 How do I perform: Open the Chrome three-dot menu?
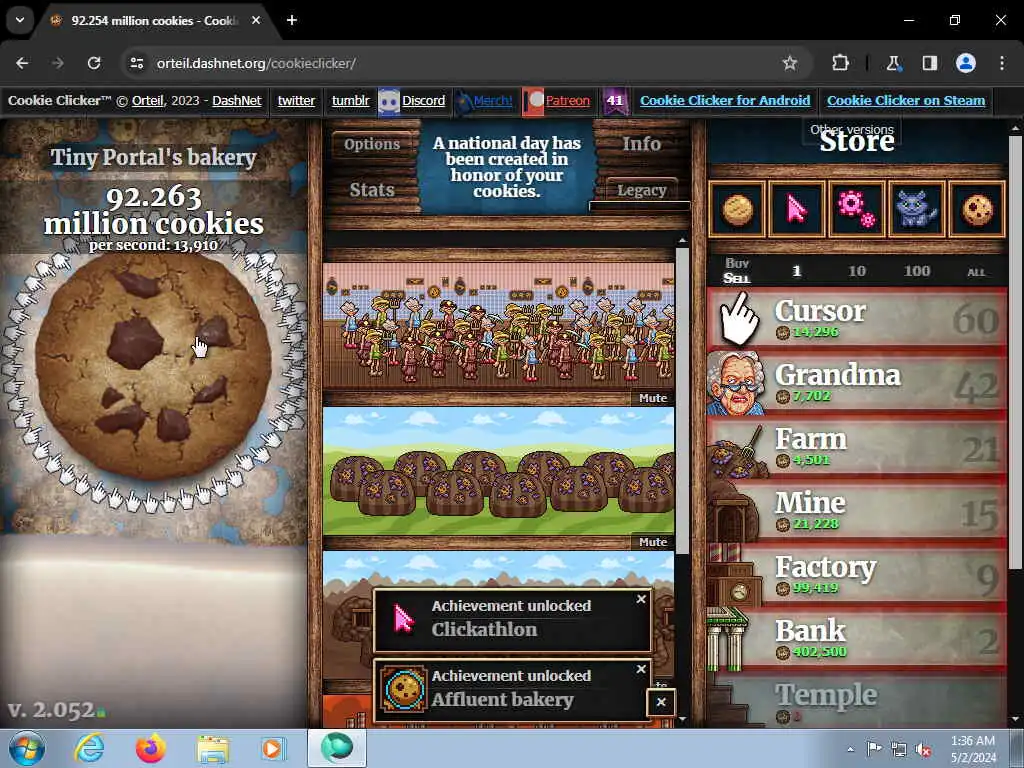[x=1002, y=63]
